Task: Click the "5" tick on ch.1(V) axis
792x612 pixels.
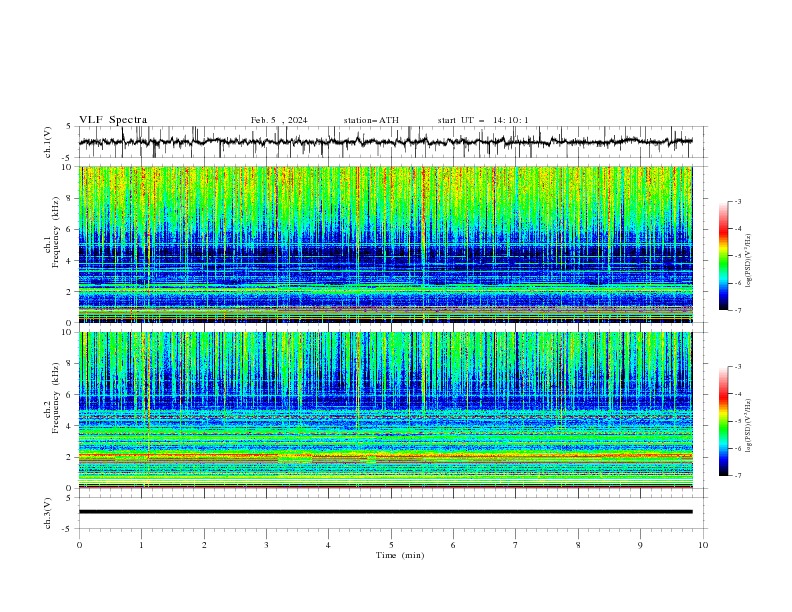Action: pyautogui.click(x=69, y=127)
